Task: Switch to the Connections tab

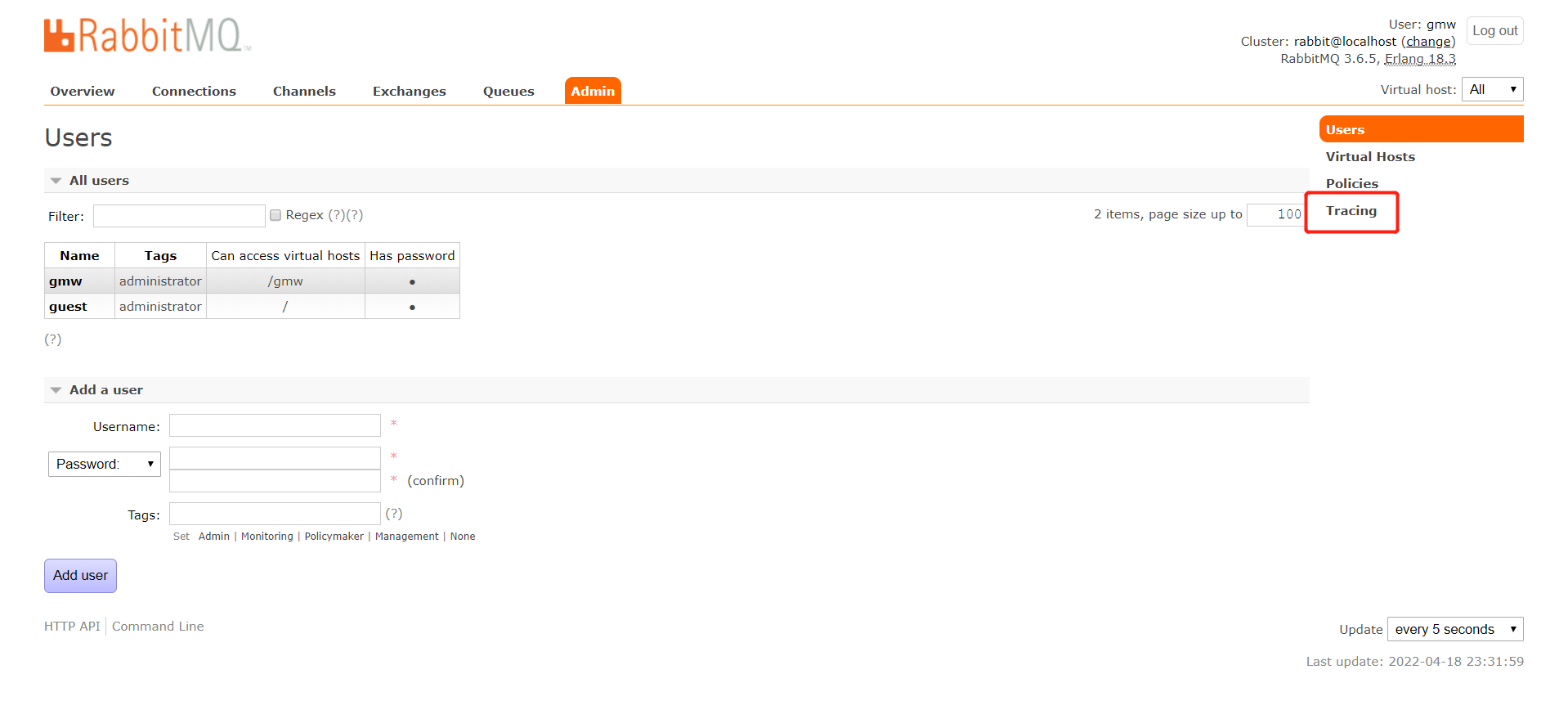Action: (194, 92)
